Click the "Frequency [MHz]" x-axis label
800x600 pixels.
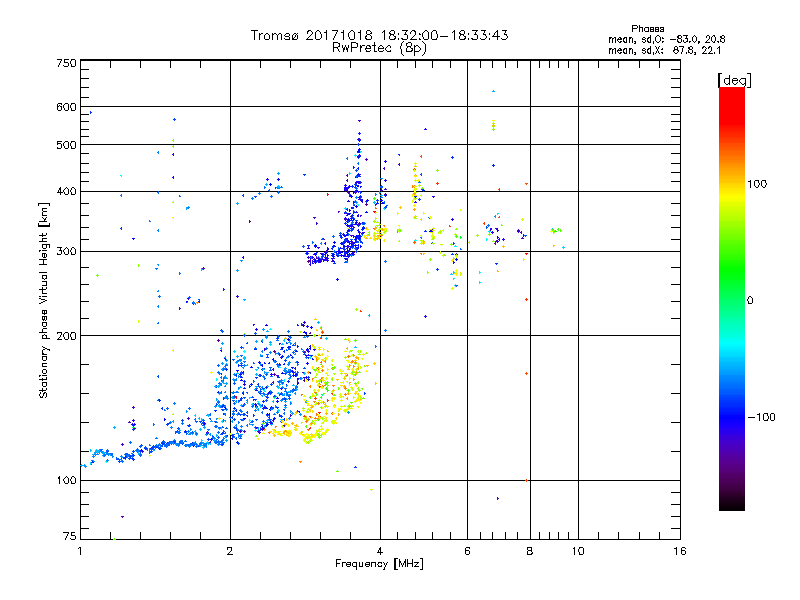[379, 564]
